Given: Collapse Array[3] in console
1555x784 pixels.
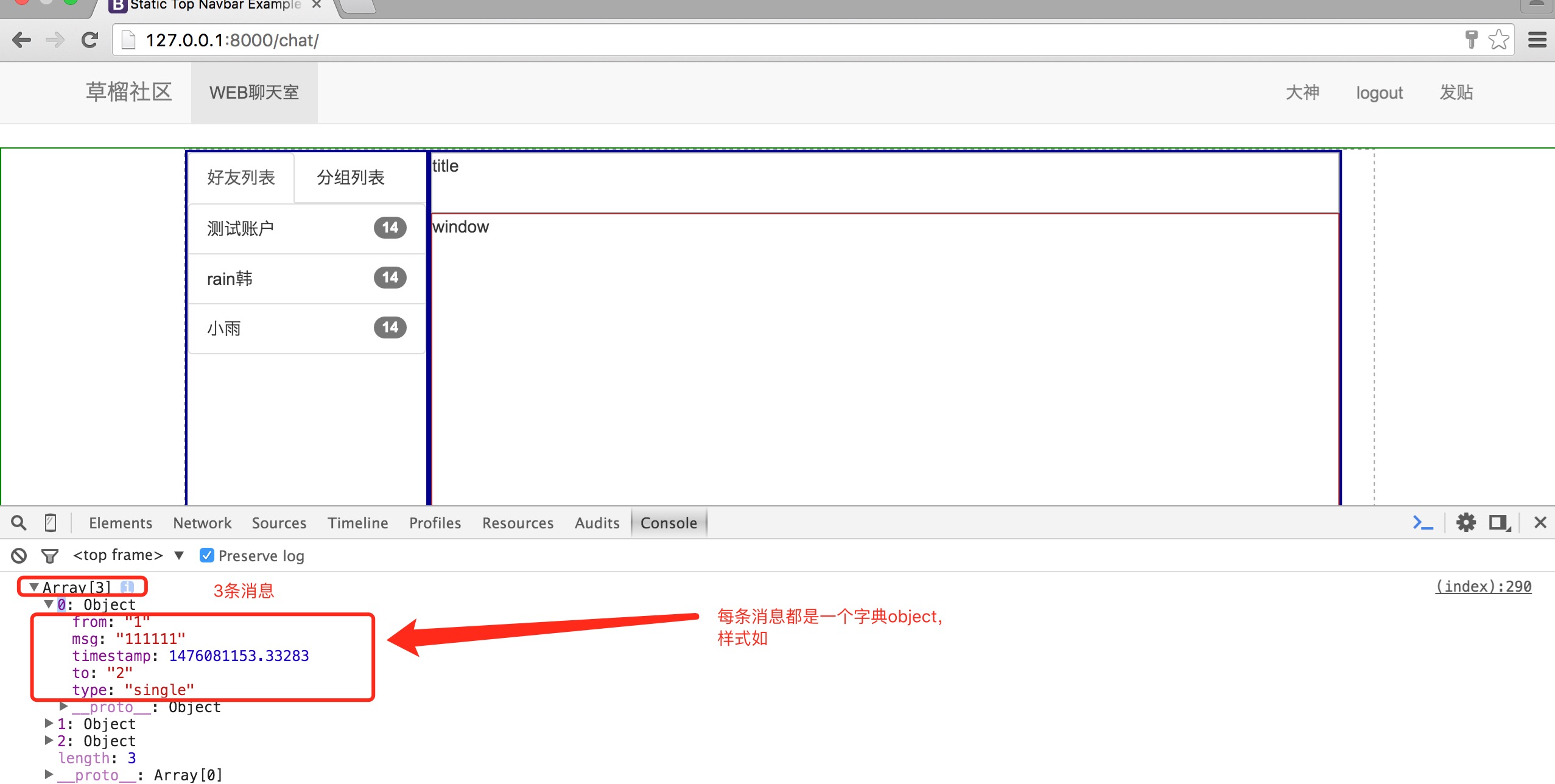Looking at the screenshot, I should pyautogui.click(x=34, y=587).
